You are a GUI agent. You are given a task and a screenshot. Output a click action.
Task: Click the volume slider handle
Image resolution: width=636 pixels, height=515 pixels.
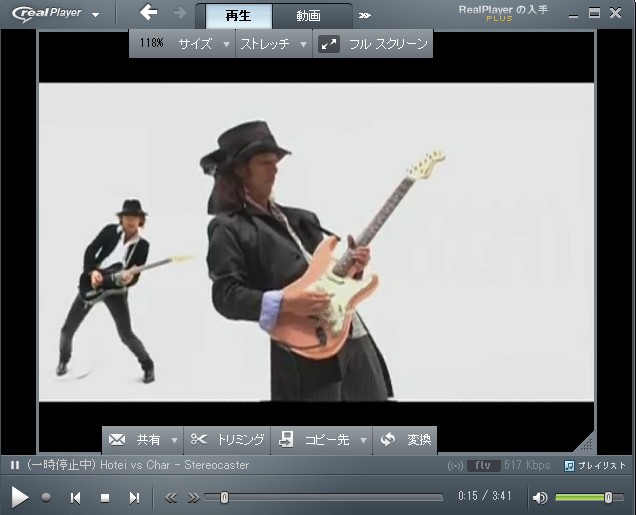coord(608,498)
